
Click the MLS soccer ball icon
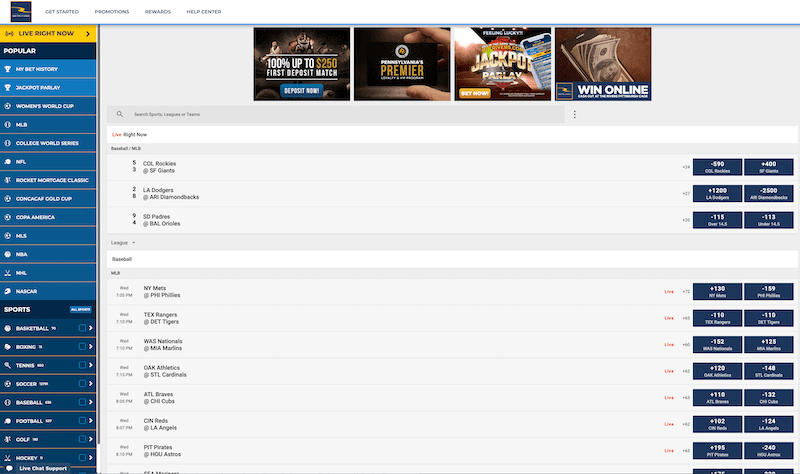pos(8,236)
